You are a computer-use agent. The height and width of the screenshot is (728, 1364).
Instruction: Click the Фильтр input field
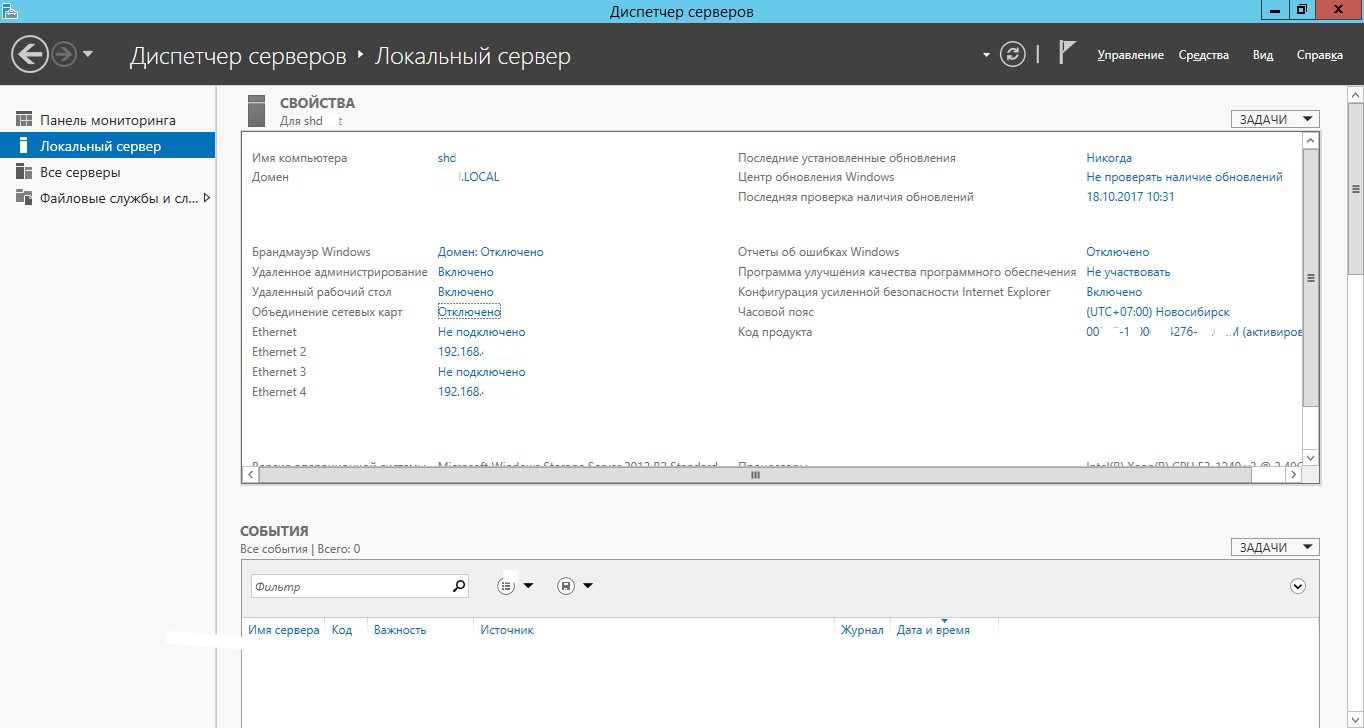(x=349, y=586)
